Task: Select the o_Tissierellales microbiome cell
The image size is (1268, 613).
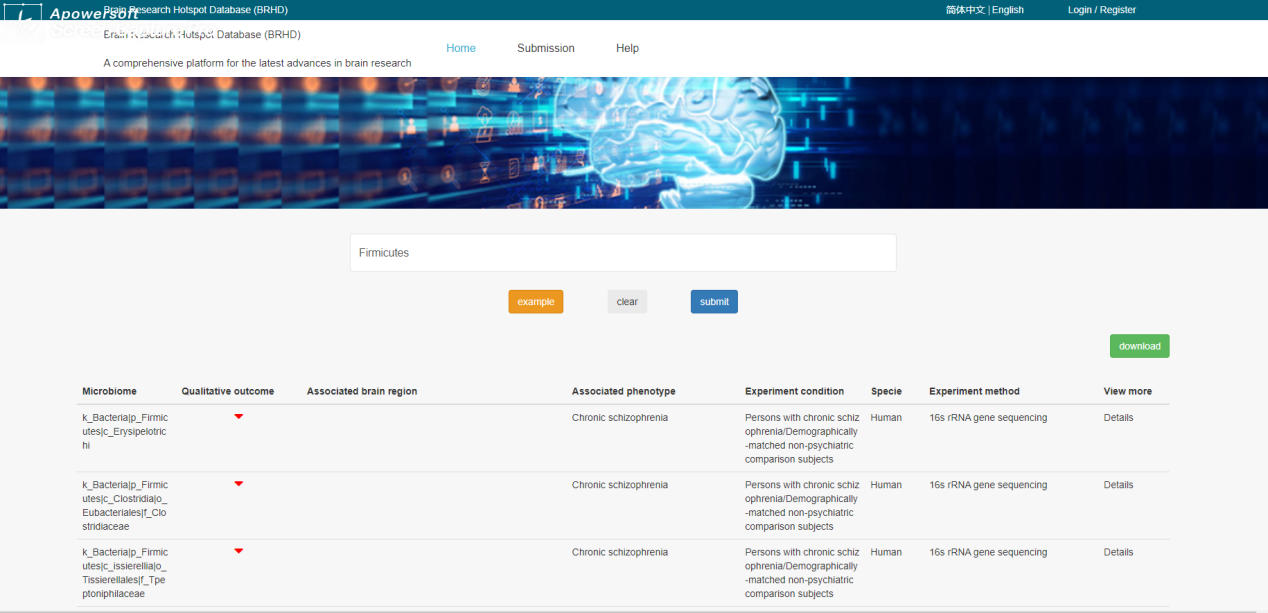Action: coord(125,573)
